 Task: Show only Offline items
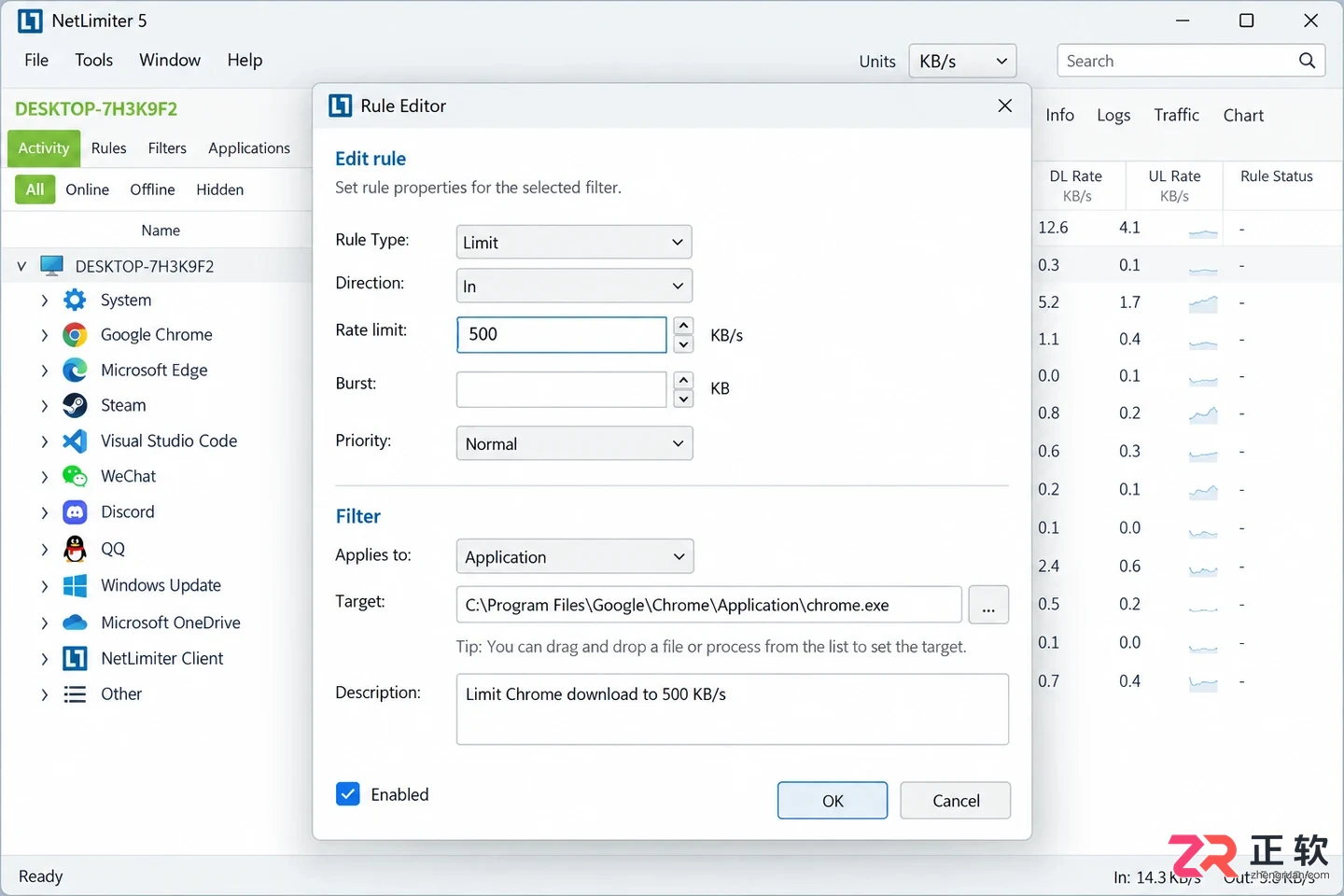tap(152, 189)
